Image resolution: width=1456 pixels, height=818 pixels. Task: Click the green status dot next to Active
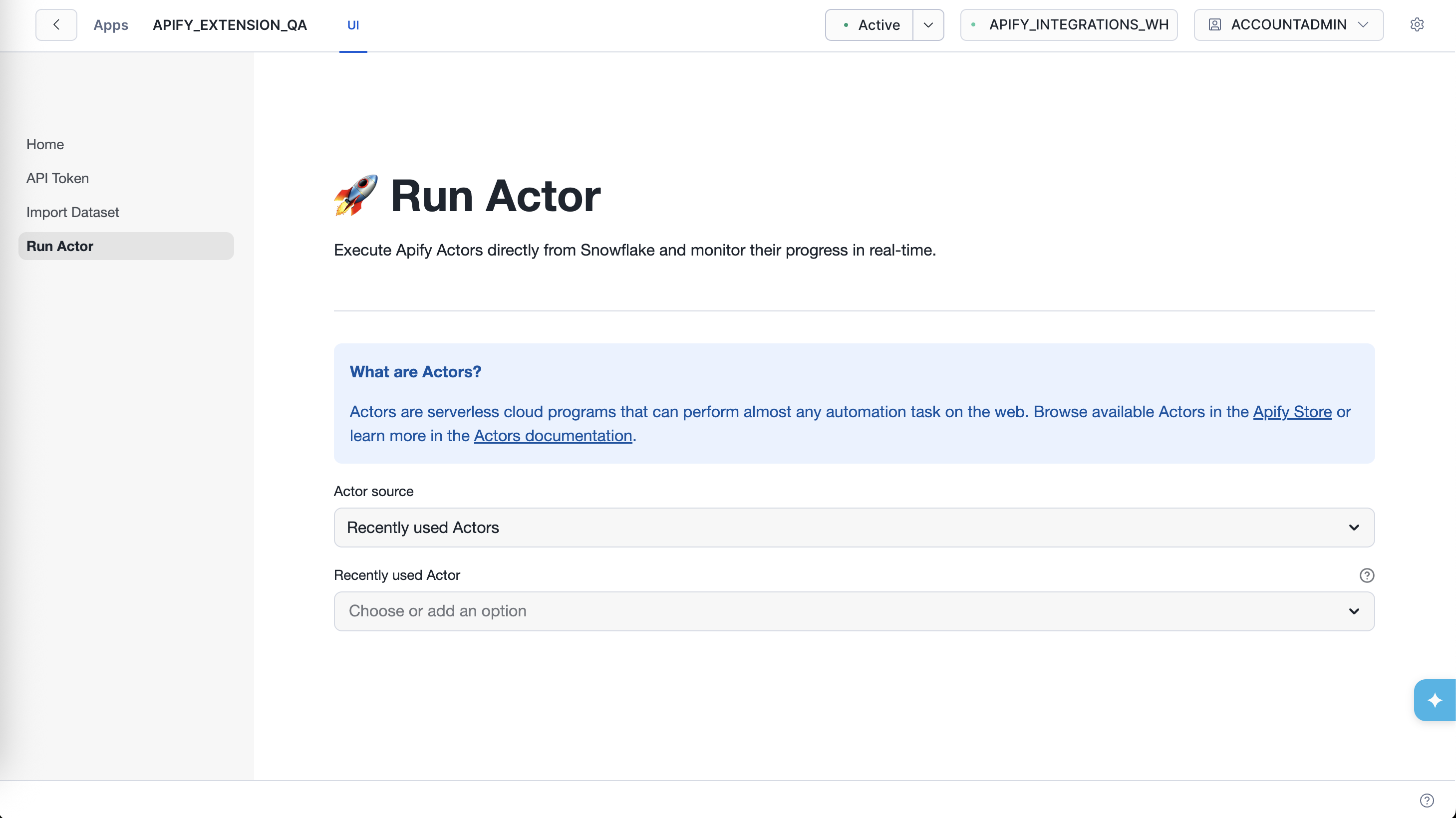(846, 25)
